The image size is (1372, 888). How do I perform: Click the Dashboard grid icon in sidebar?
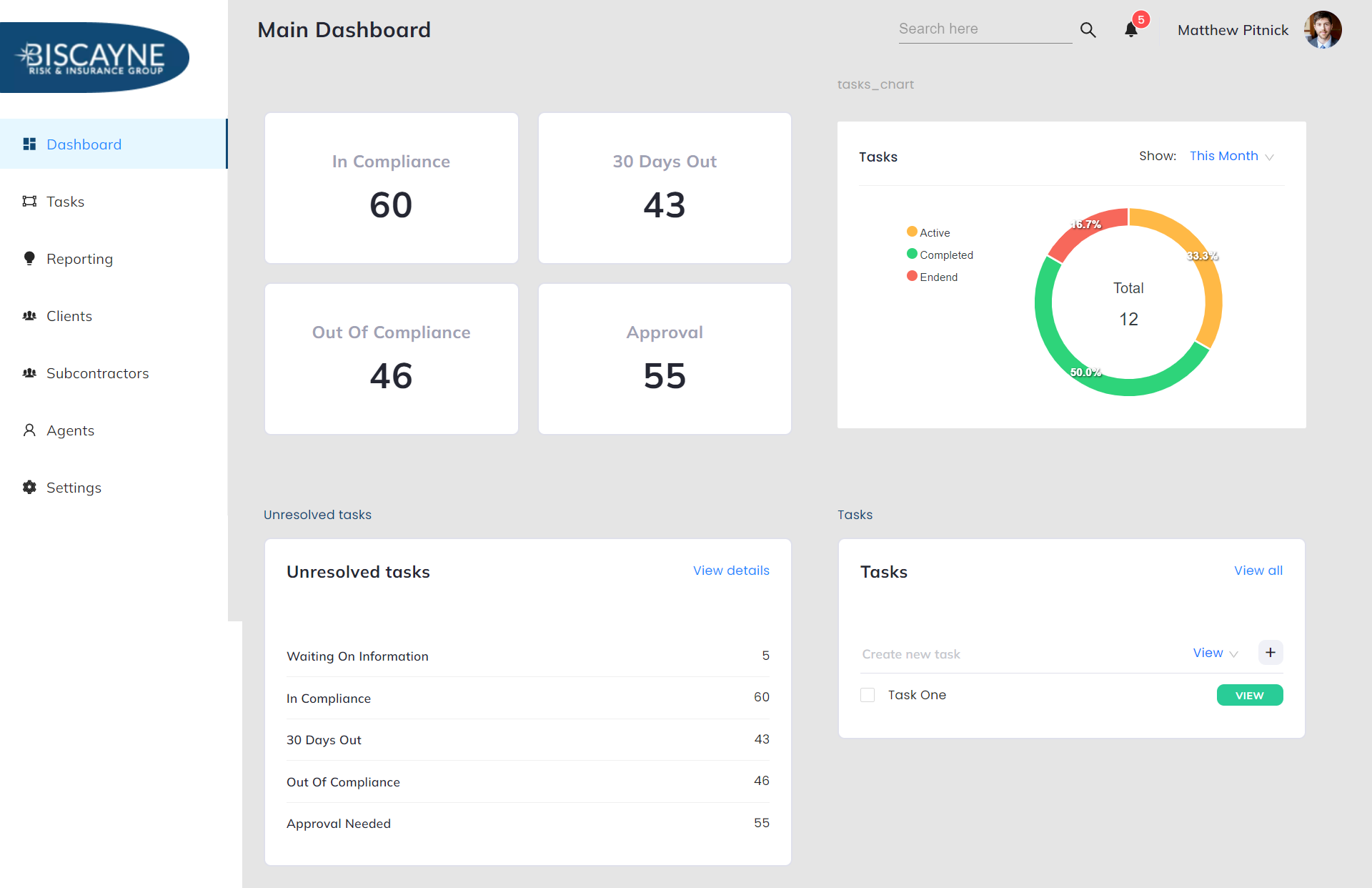pos(29,144)
